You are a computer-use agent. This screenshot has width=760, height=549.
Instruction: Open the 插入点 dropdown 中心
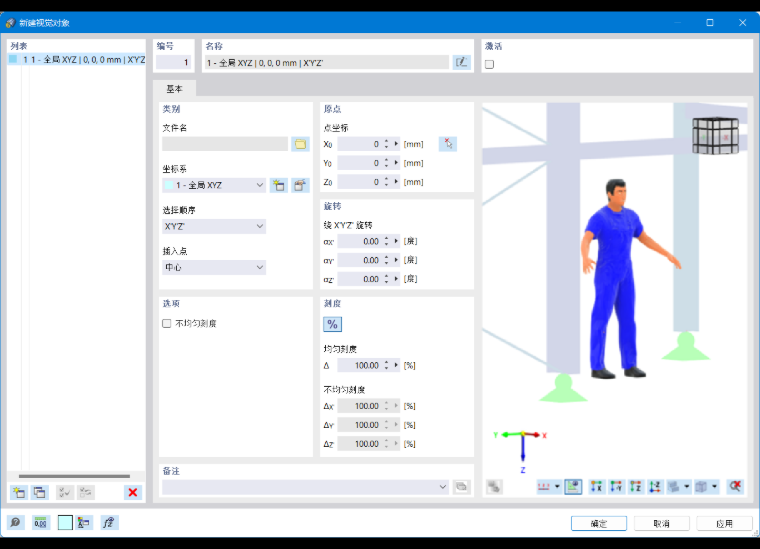[214, 267]
